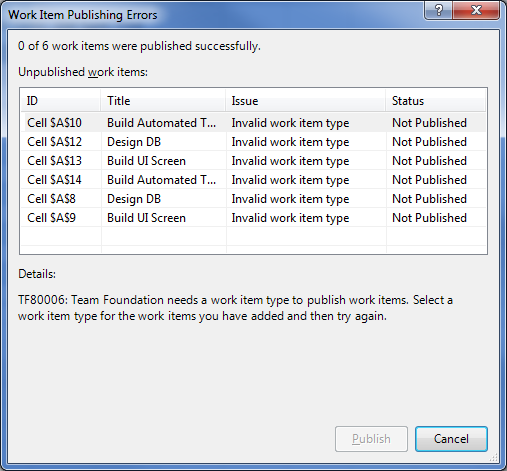Select the Cell $A$10 row

(x=253, y=123)
